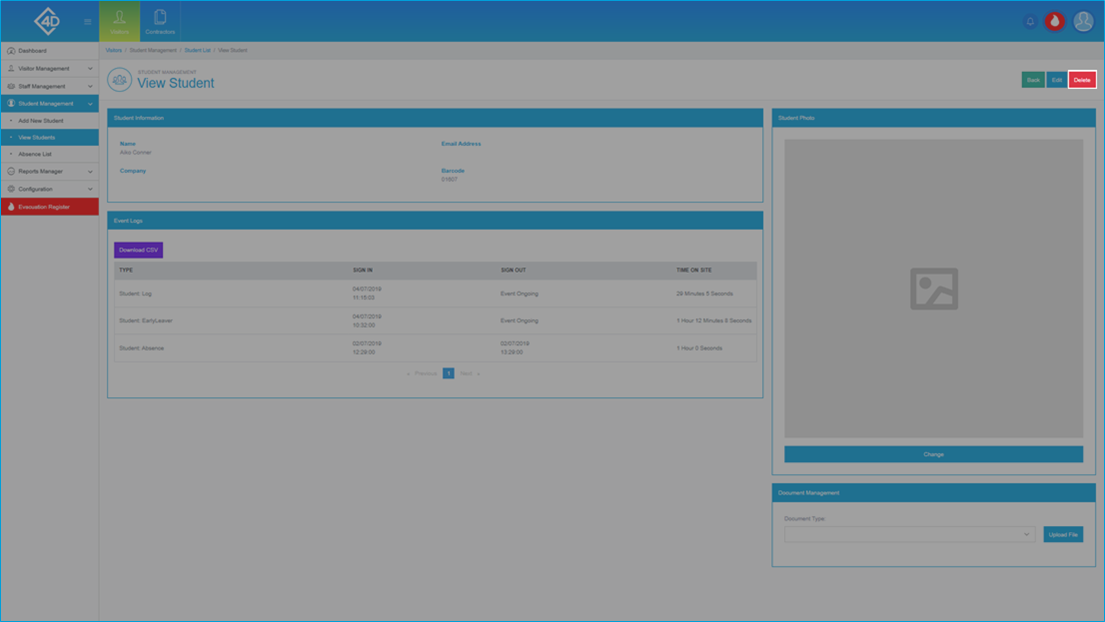Viewport: 1105px width, 622px height.
Task: Click the Delete button
Action: pos(1082,80)
